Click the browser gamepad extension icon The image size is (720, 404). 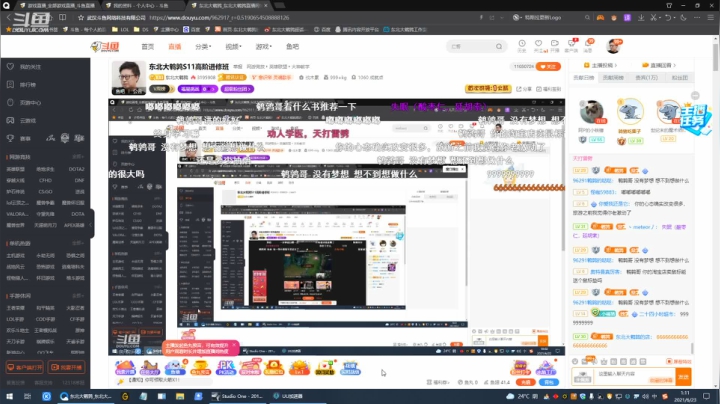tap(600, 17)
